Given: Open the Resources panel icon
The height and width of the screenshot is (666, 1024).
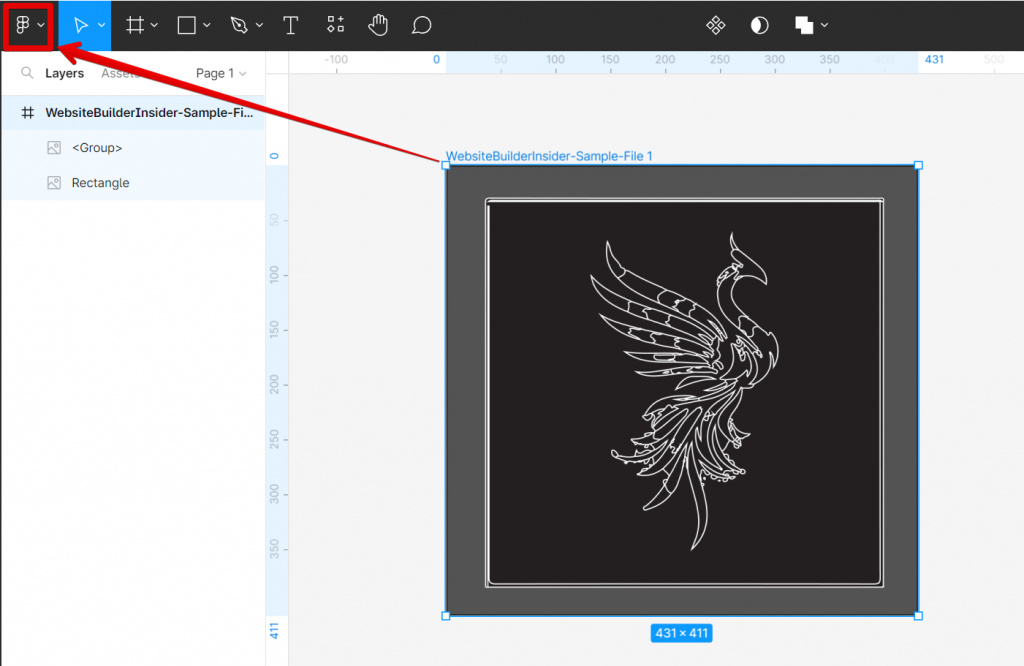Looking at the screenshot, I should (335, 25).
